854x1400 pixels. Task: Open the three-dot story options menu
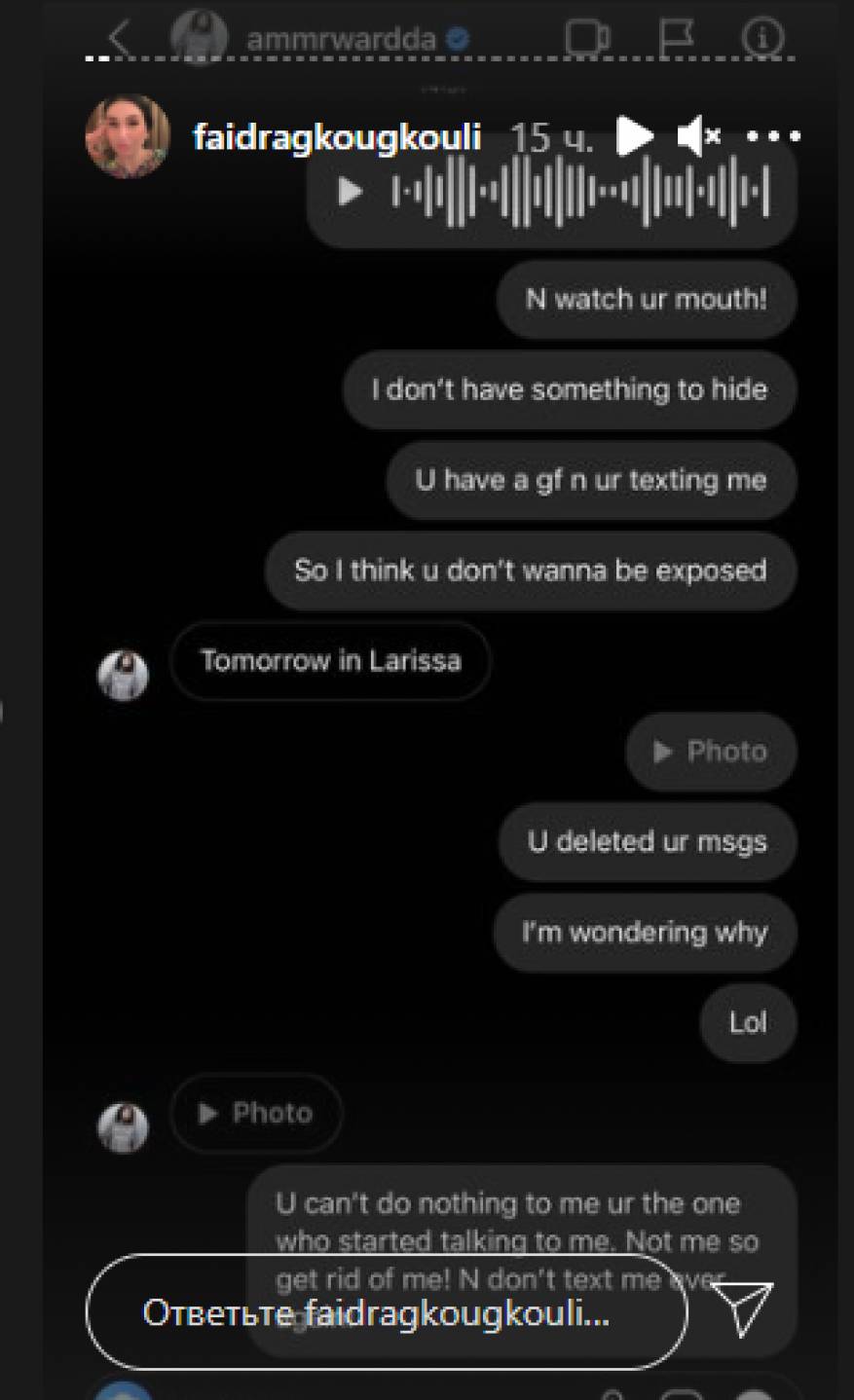tap(773, 136)
